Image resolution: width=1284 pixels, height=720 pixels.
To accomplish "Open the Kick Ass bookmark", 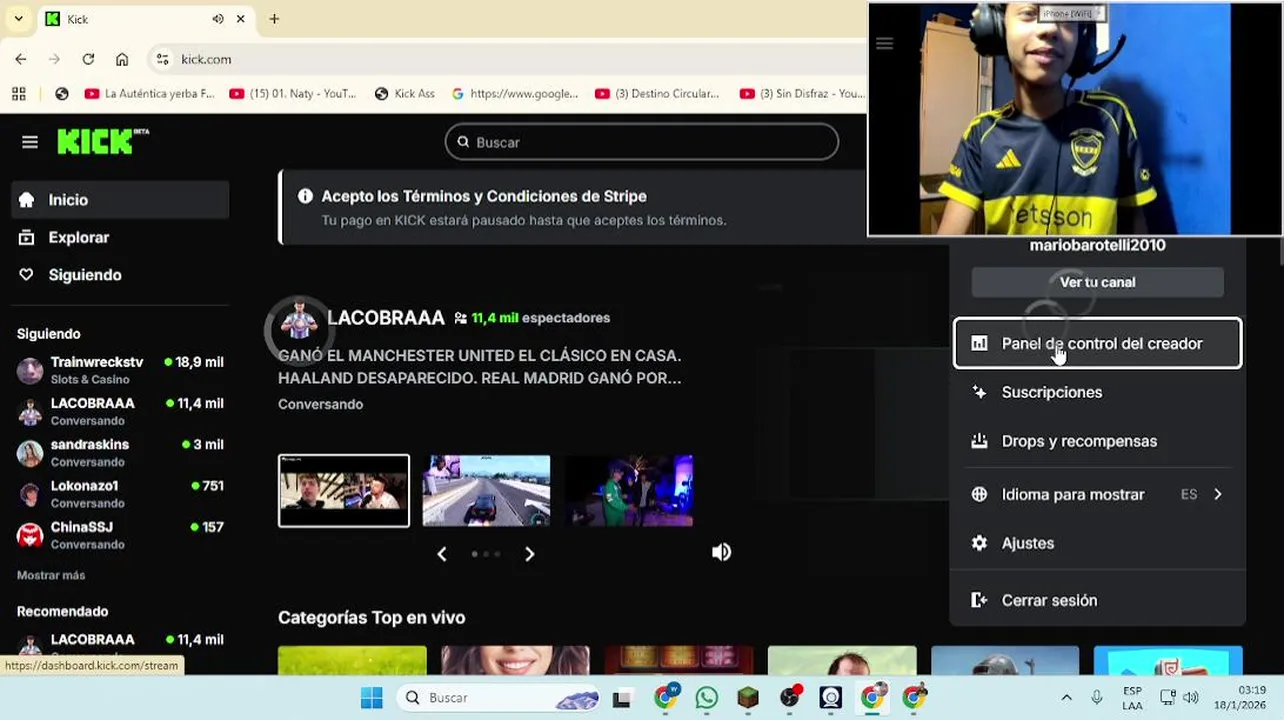I will click(x=405, y=93).
